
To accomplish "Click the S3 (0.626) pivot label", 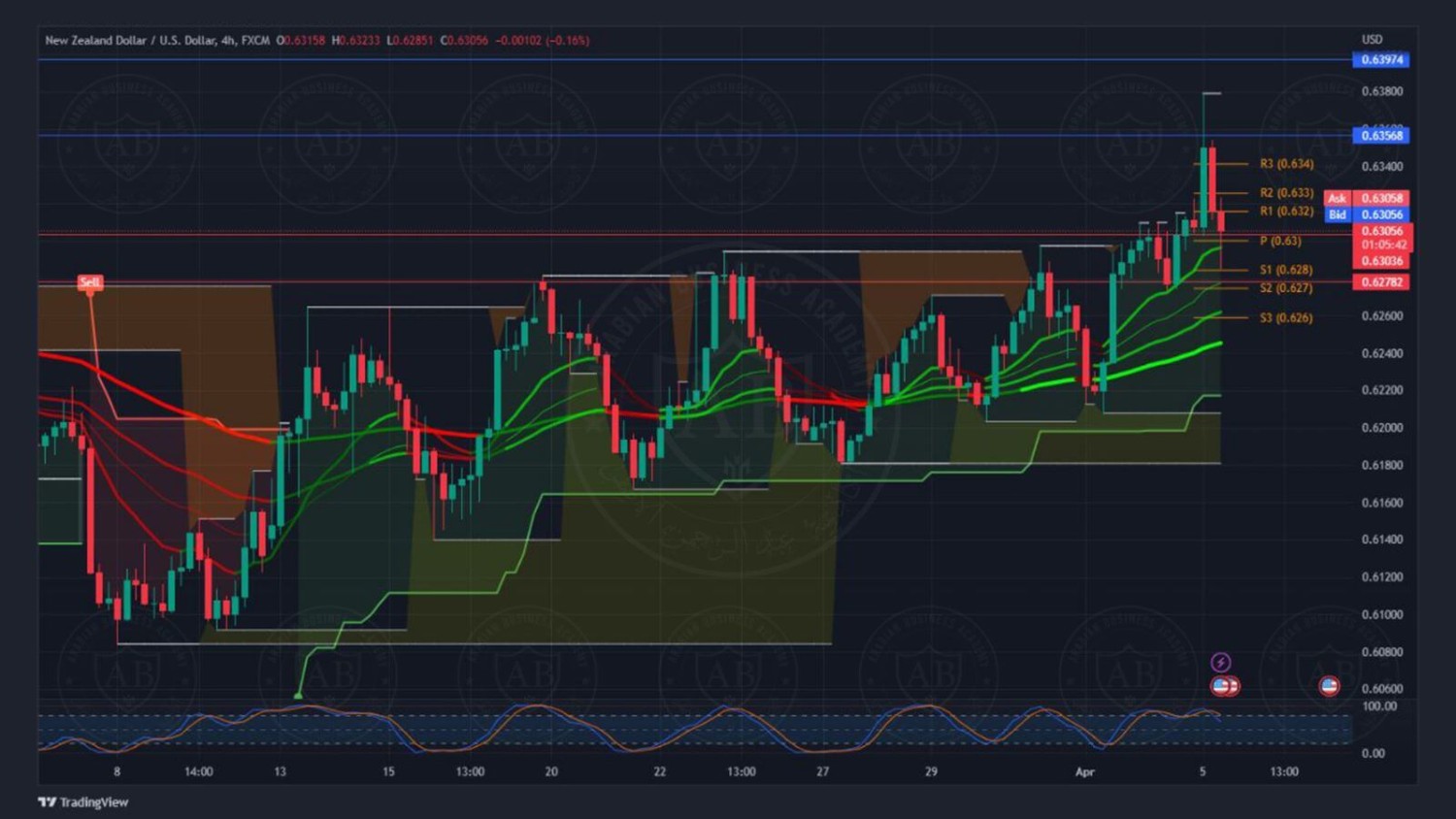I will point(1286,318).
